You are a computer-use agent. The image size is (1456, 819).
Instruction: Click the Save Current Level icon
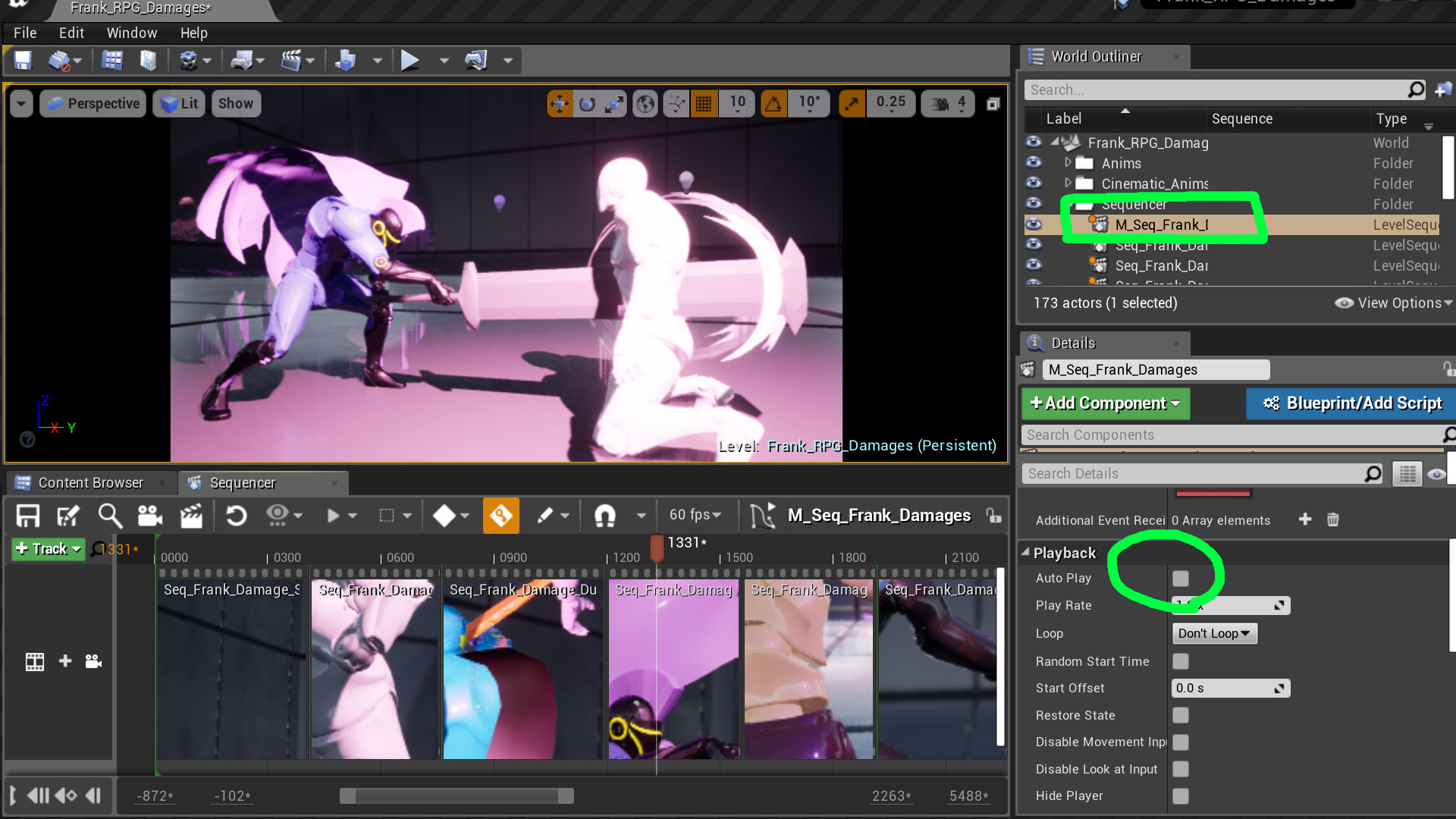click(23, 61)
